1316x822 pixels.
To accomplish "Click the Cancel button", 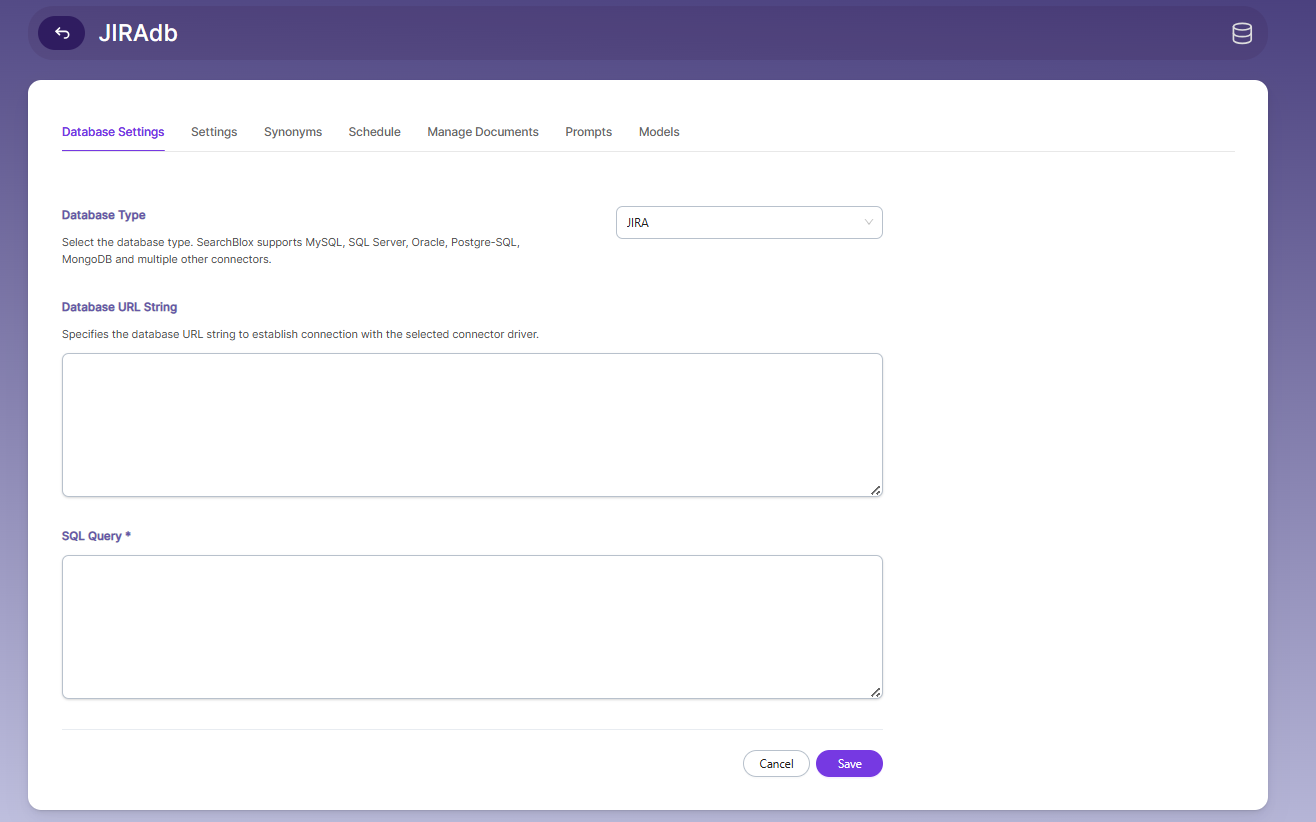I will 776,763.
